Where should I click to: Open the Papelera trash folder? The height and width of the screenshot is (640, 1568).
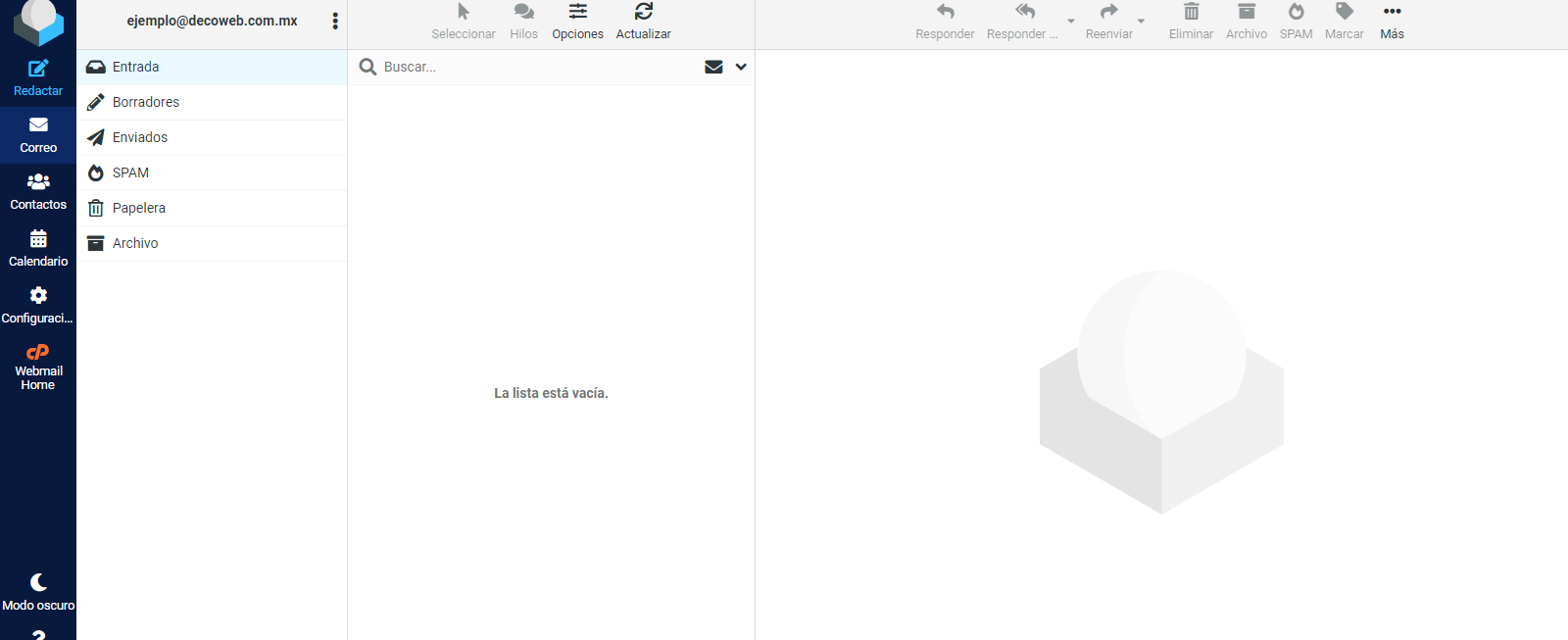(x=138, y=208)
